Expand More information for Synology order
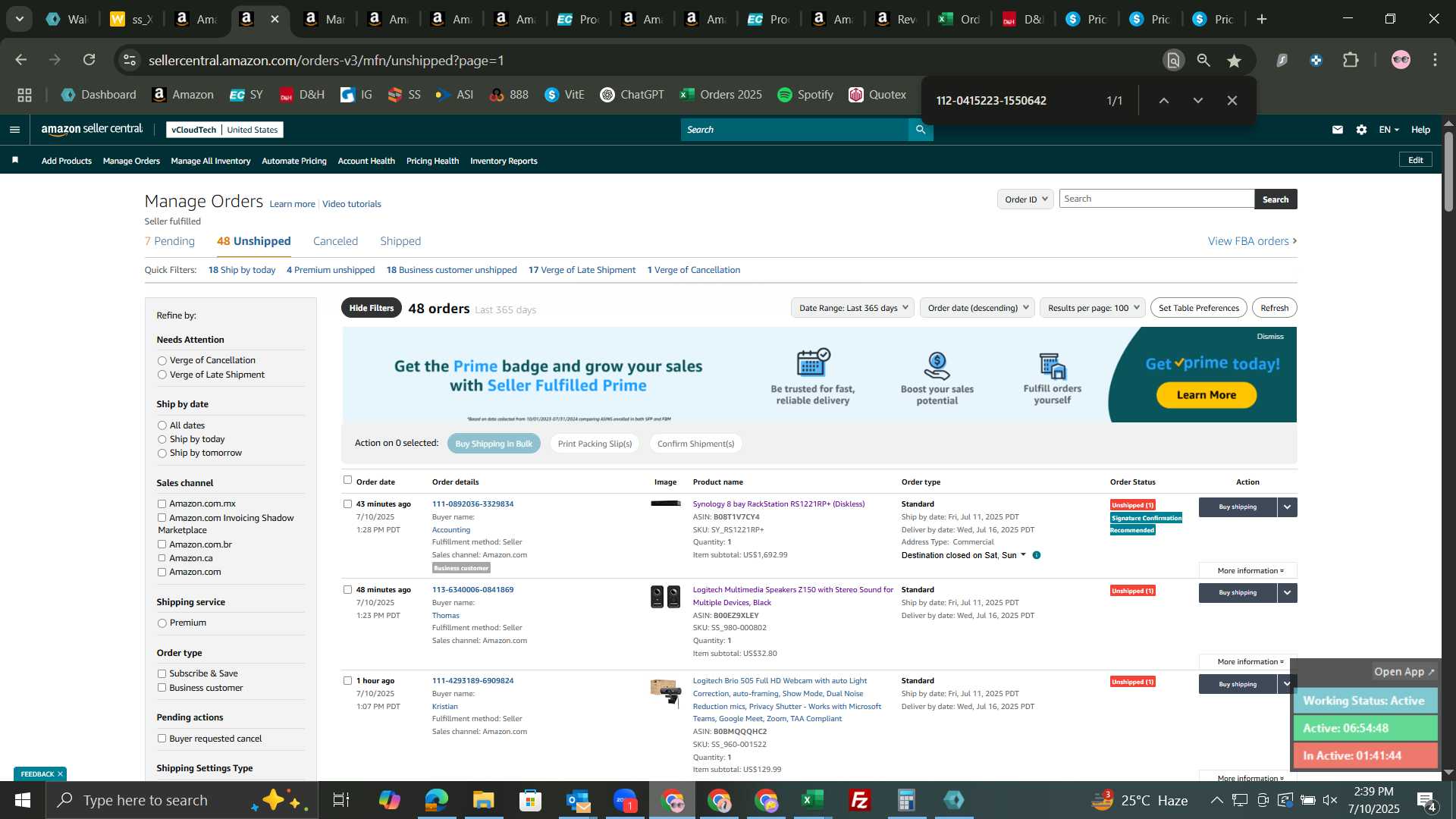 click(x=1249, y=571)
